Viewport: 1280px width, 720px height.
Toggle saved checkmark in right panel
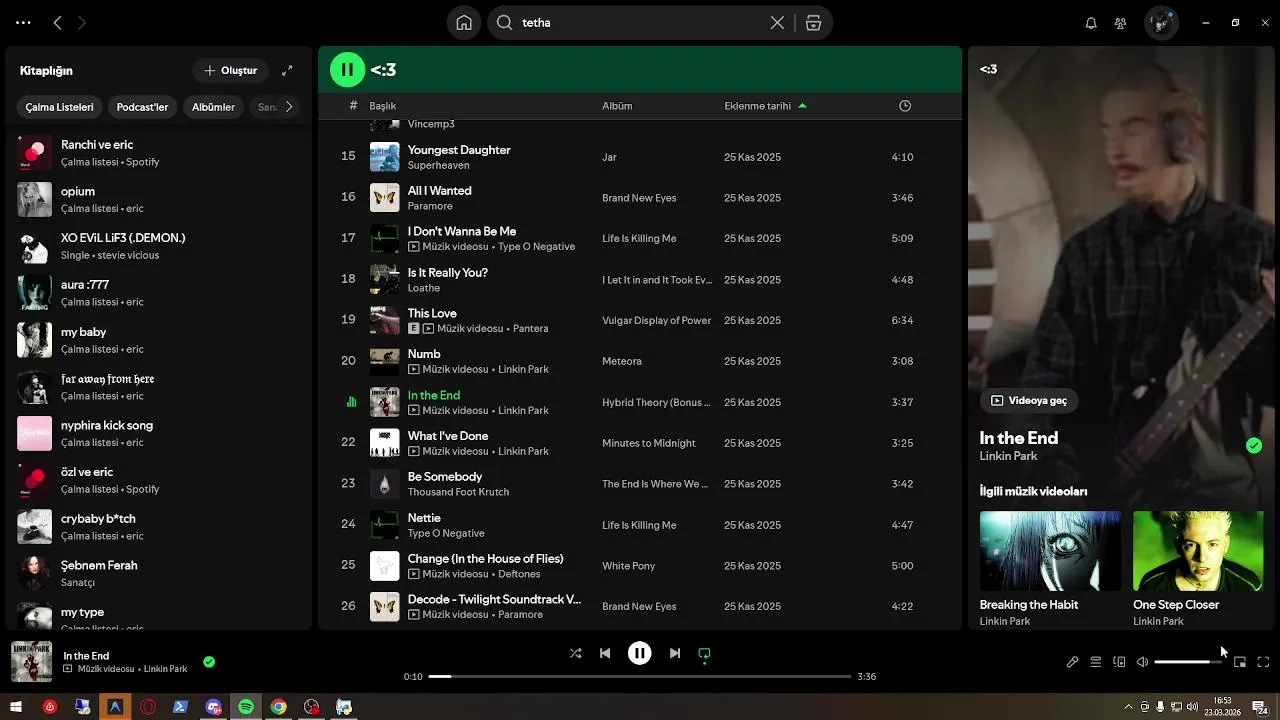(x=1254, y=446)
